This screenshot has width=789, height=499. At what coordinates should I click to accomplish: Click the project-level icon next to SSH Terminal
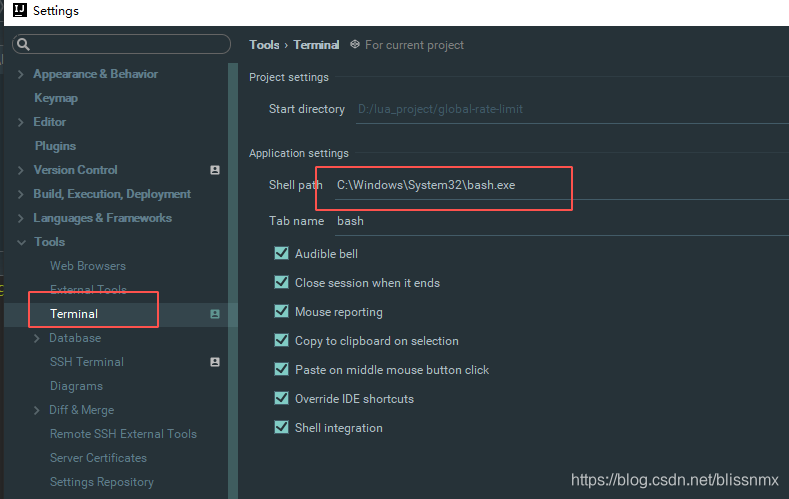[x=215, y=362]
